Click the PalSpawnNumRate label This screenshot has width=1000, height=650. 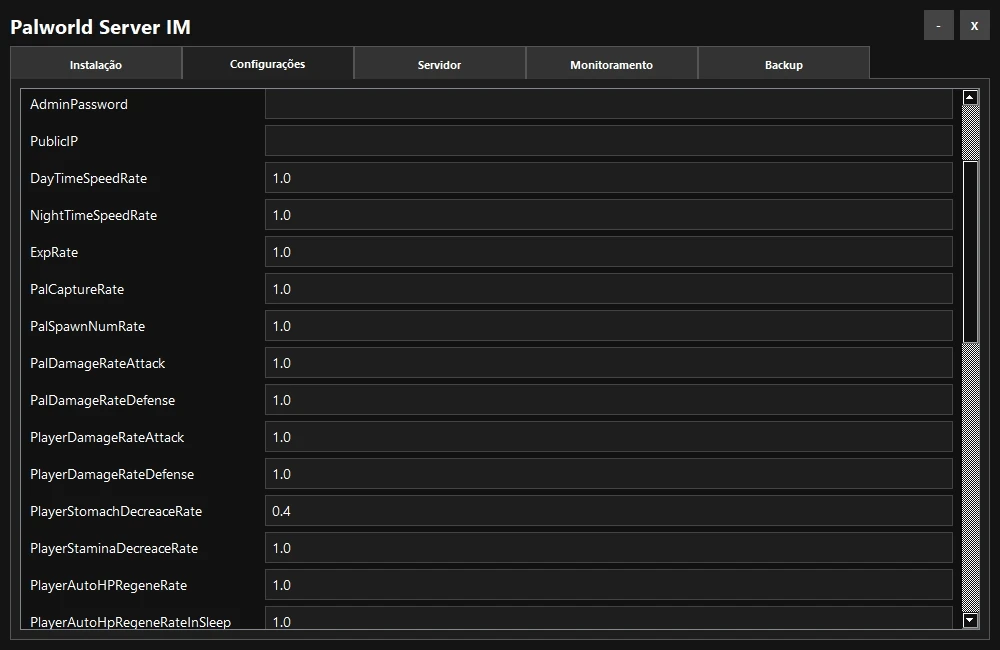pos(87,326)
